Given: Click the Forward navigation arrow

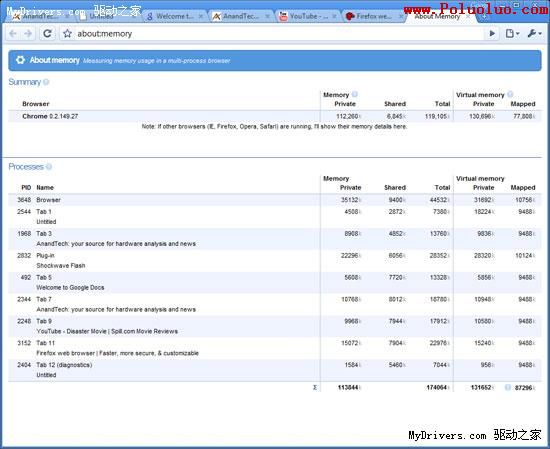Looking at the screenshot, I should (x=28, y=34).
